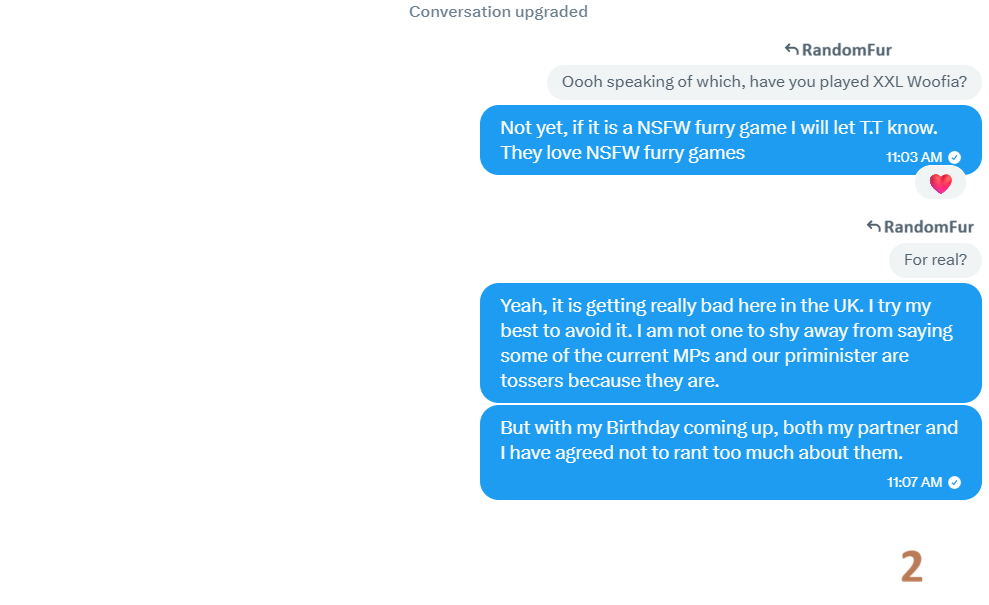Click the 11:07 AM timestamp

coord(914,482)
